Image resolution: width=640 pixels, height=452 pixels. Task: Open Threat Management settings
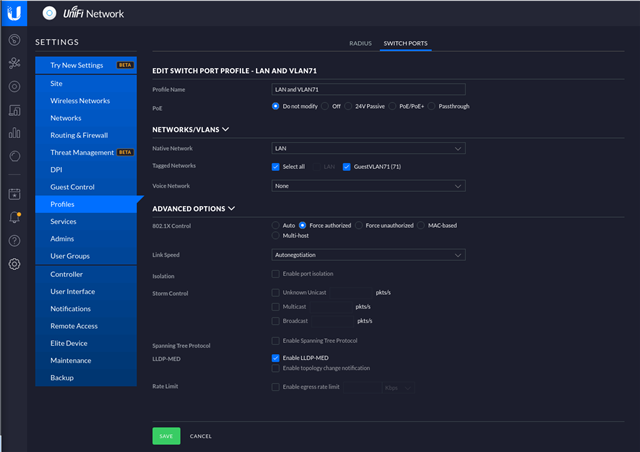86,153
